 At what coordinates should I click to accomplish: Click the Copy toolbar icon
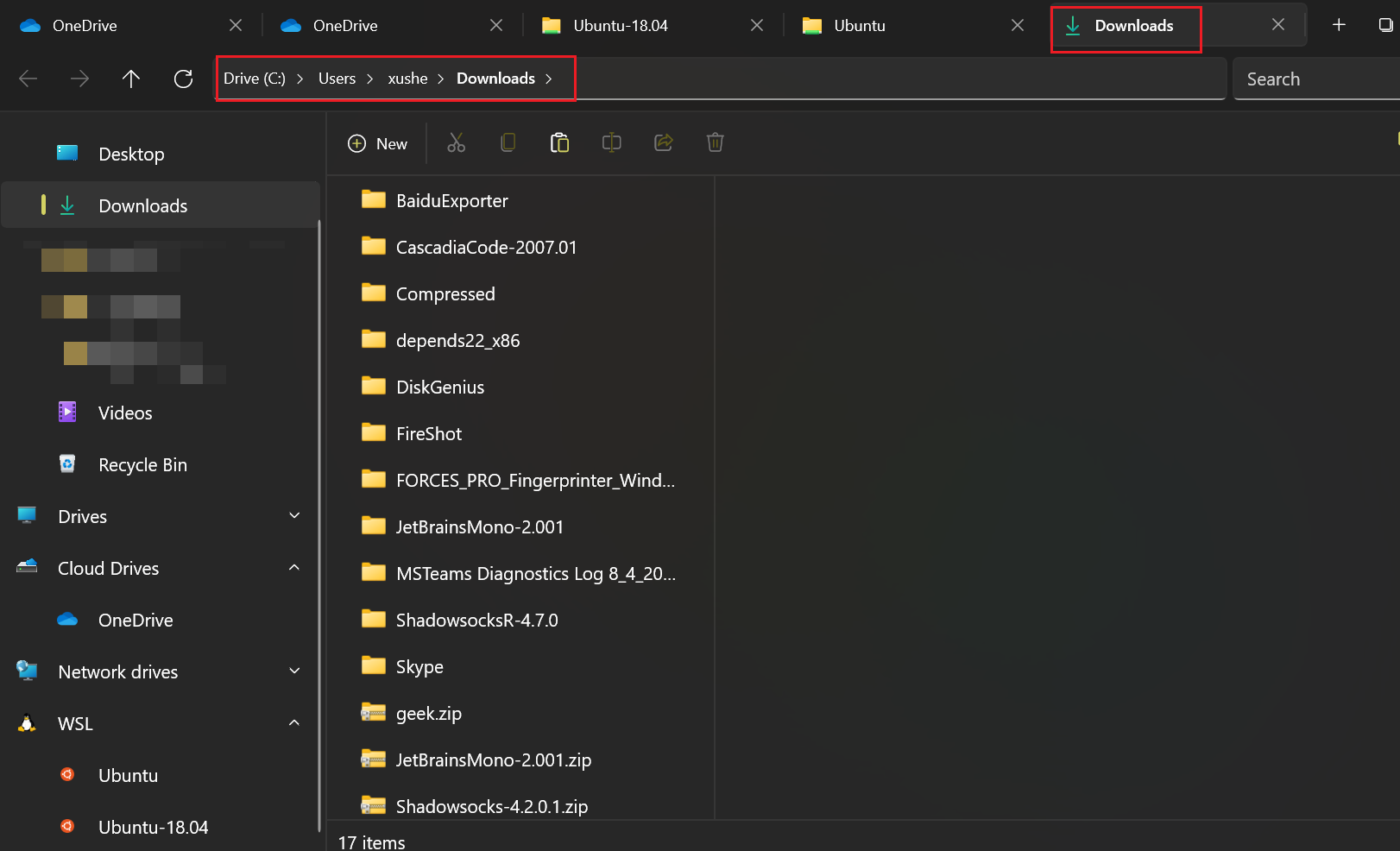(x=508, y=142)
